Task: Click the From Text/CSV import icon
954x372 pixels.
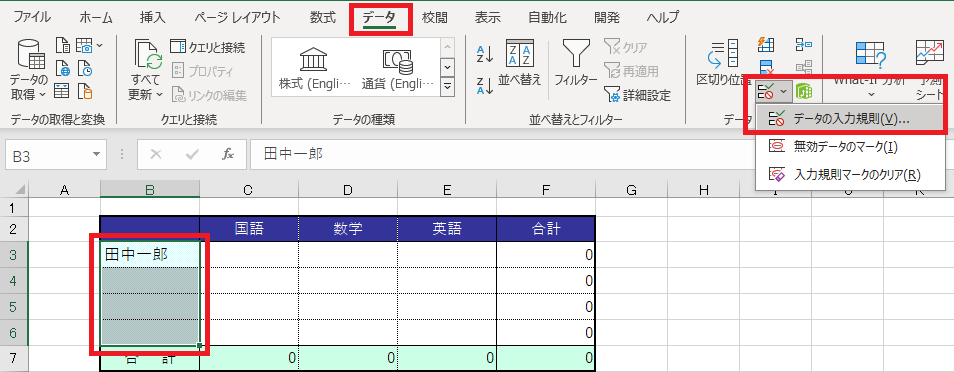Action: pyautogui.click(x=63, y=45)
